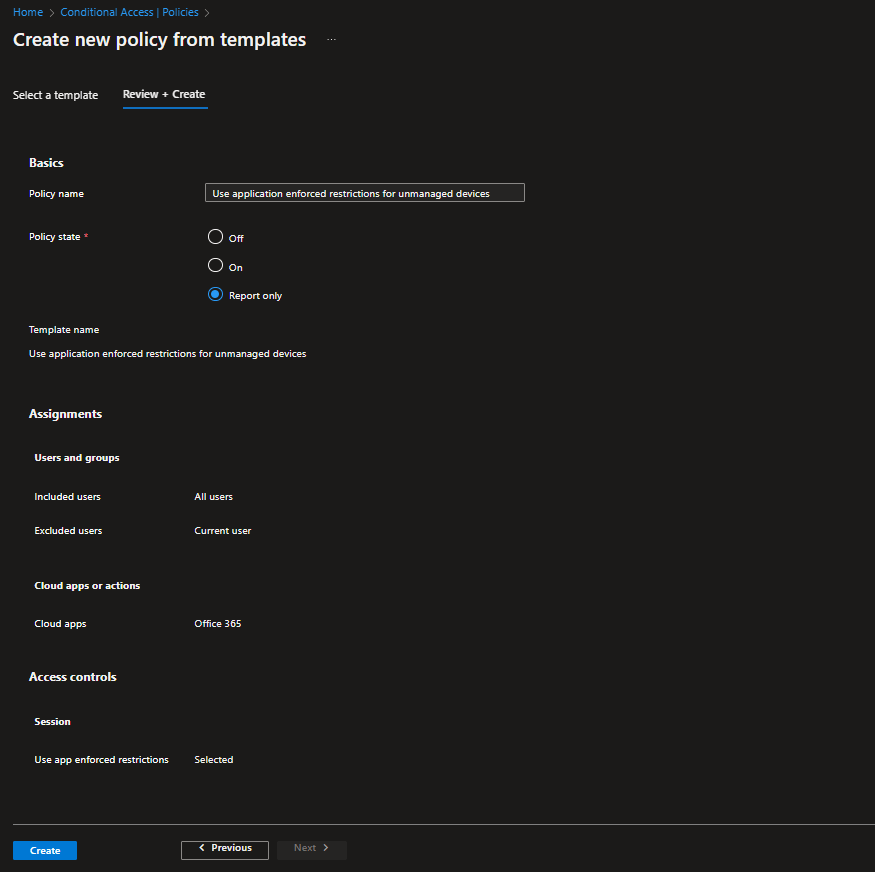Go to the Home breadcrumb
The image size is (875, 872).
tap(28, 12)
